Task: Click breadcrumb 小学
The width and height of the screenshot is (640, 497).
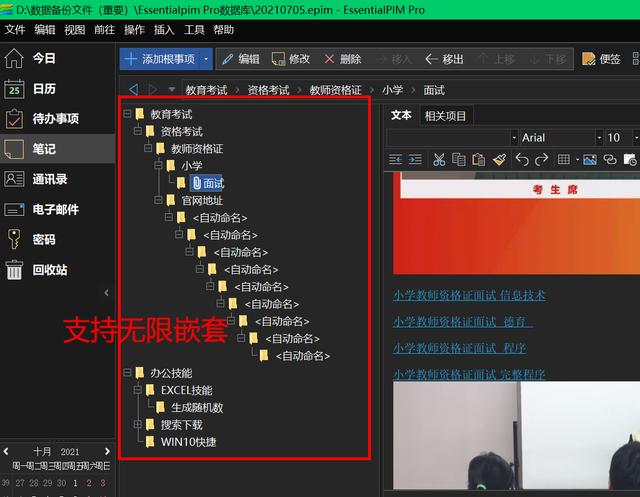Action: point(393,90)
